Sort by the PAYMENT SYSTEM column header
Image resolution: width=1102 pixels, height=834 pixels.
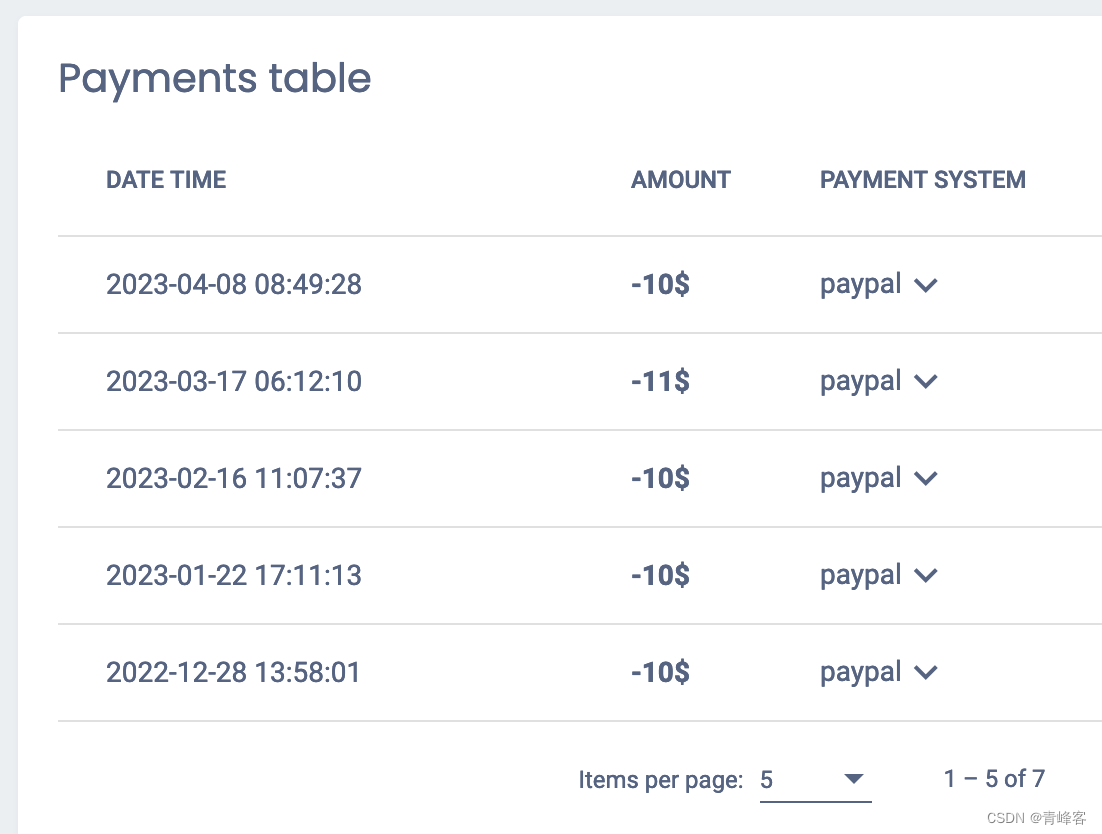click(x=923, y=180)
